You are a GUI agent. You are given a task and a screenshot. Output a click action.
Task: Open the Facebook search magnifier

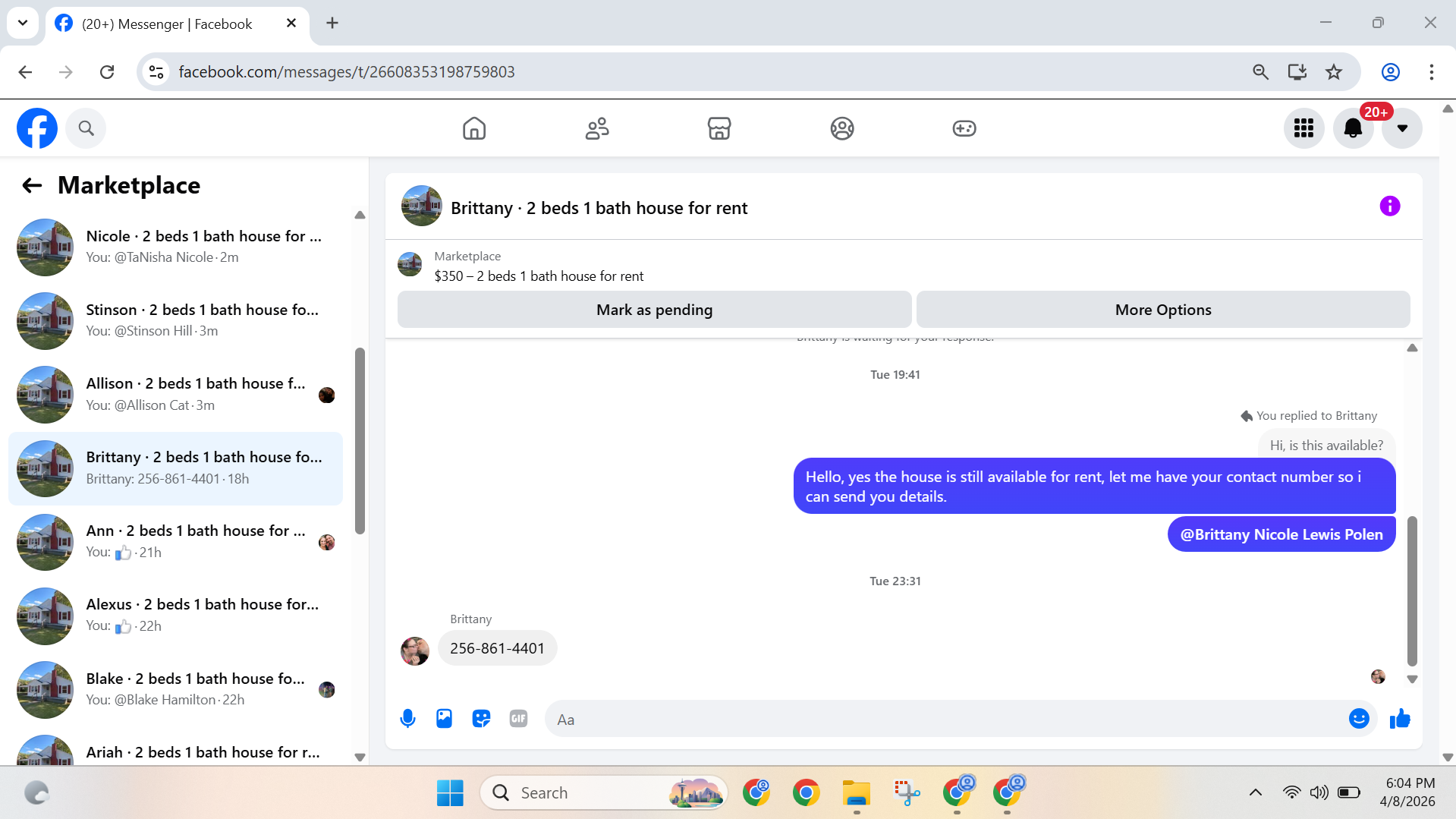pyautogui.click(x=86, y=128)
